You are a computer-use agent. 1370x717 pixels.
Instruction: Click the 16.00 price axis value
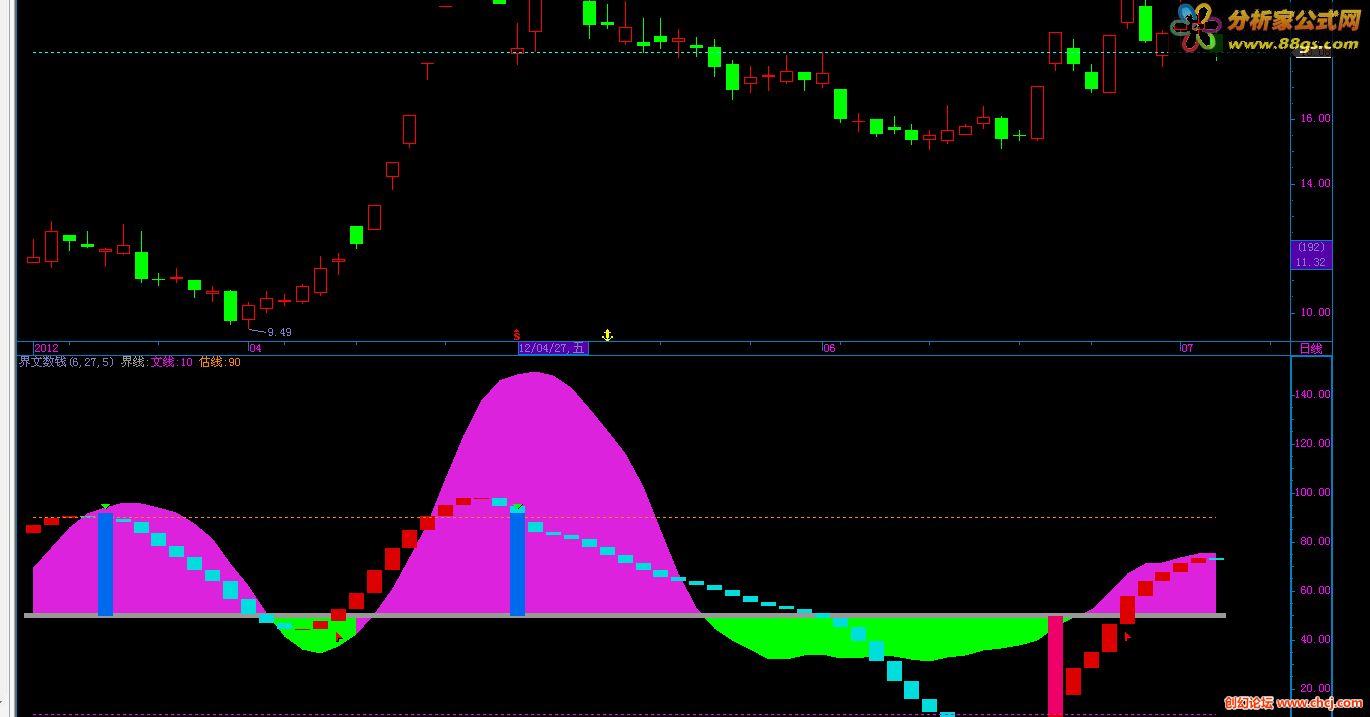point(1315,118)
